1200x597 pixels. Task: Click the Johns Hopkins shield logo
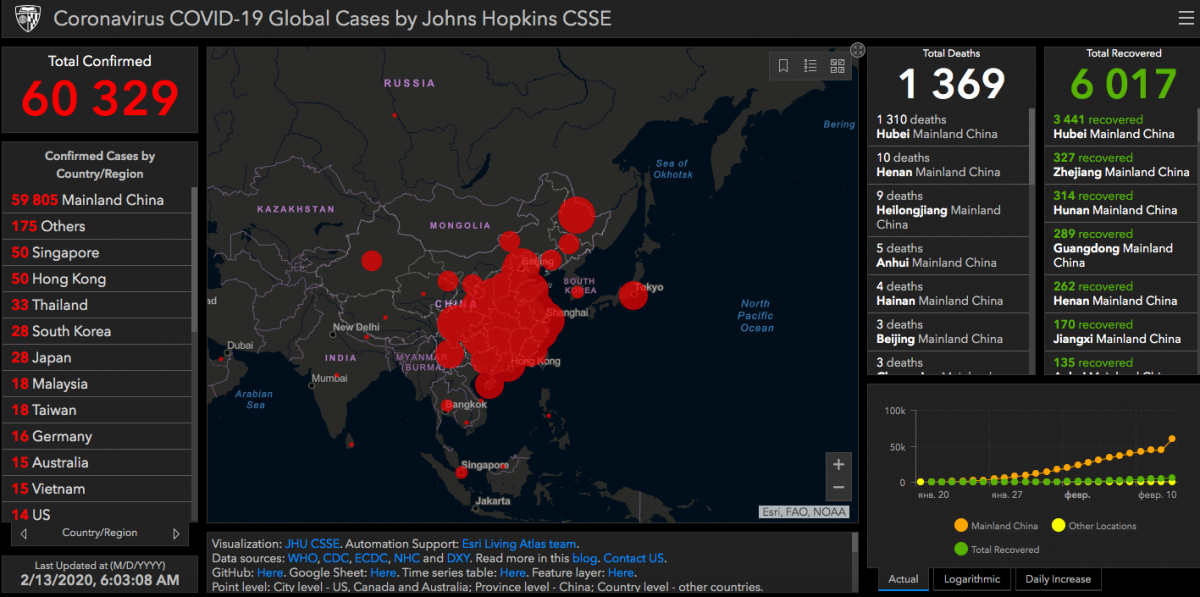tap(28, 18)
